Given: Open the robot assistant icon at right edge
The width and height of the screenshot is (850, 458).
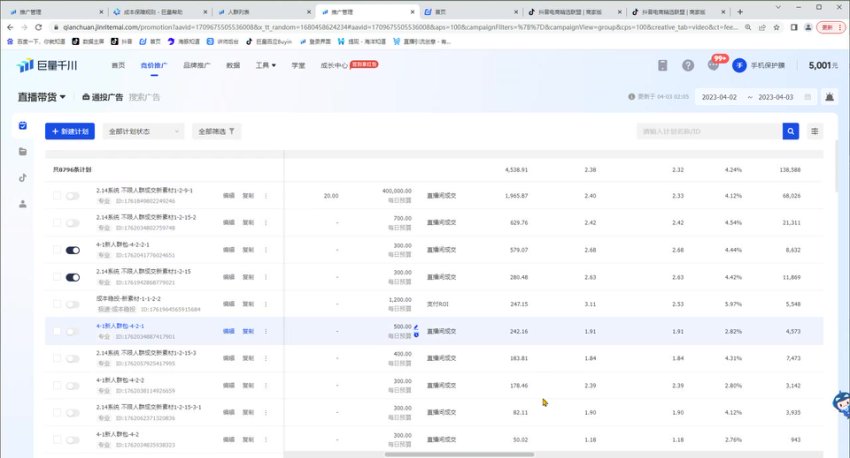Looking at the screenshot, I should click(838, 402).
